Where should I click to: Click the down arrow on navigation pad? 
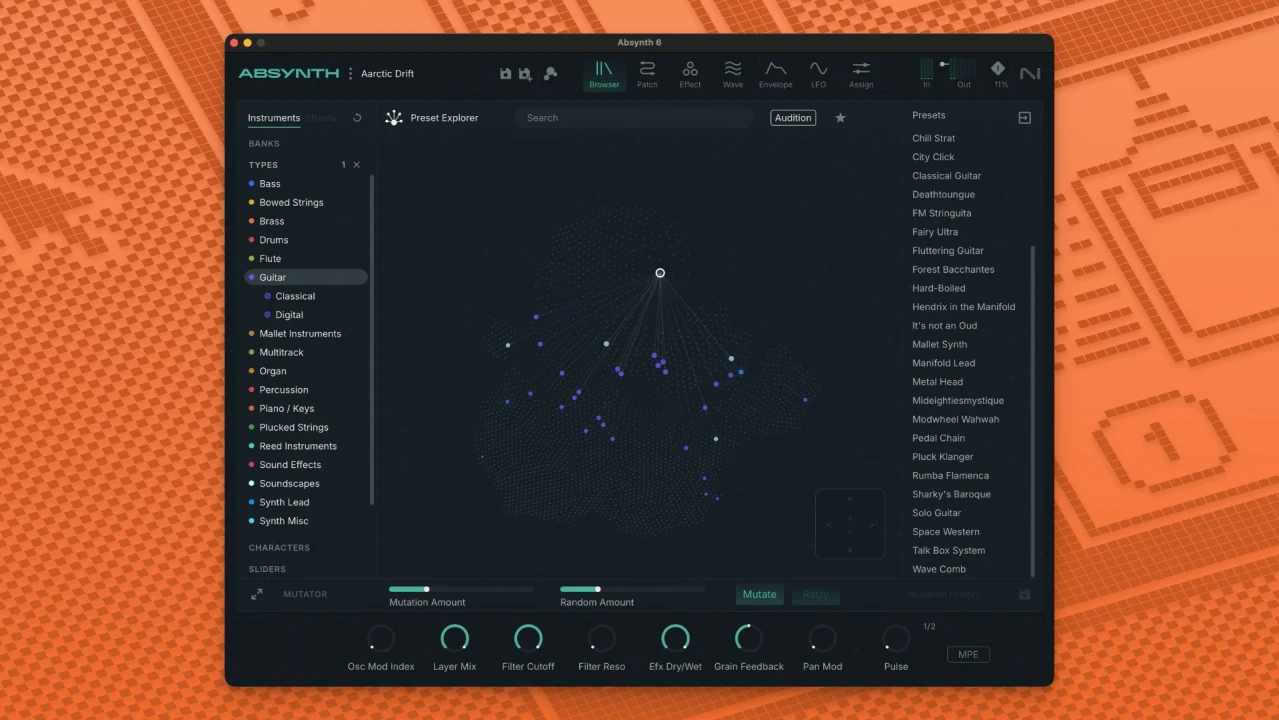point(850,549)
